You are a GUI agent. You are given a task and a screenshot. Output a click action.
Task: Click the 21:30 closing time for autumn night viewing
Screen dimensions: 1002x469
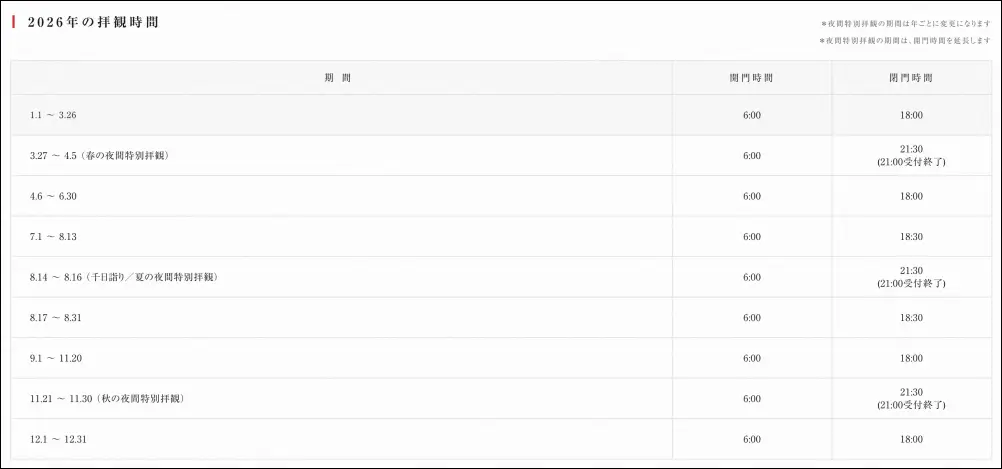(x=910, y=392)
